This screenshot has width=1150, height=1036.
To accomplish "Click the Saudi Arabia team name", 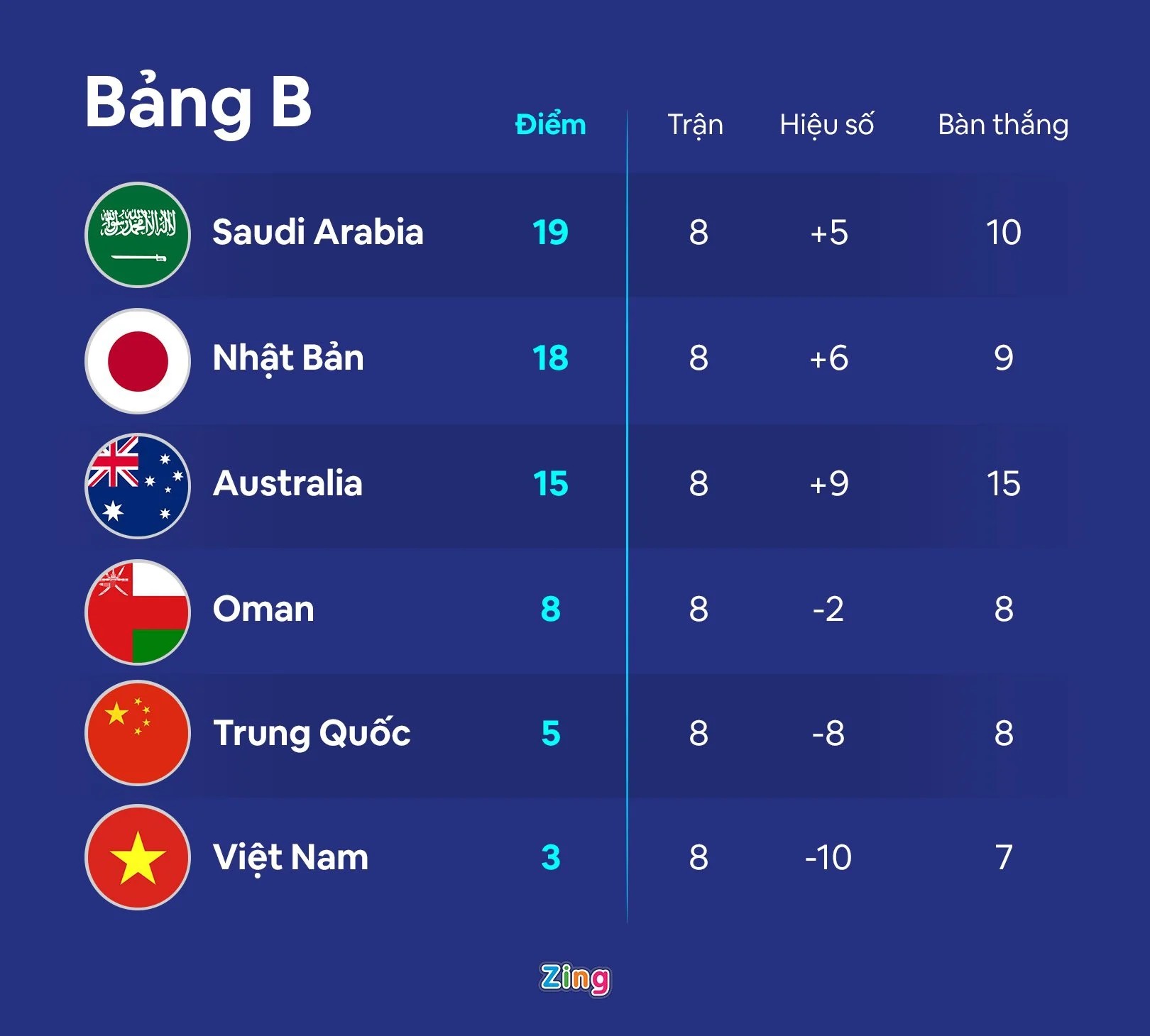I will coord(317,232).
